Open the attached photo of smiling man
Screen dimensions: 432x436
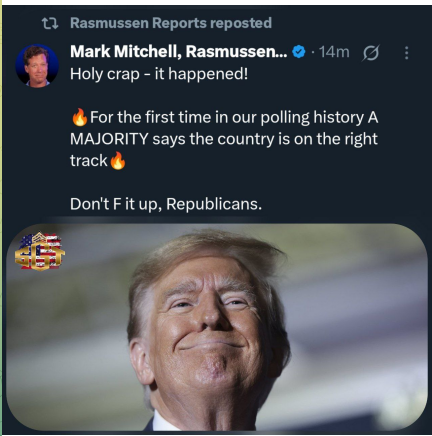[x=217, y=327]
